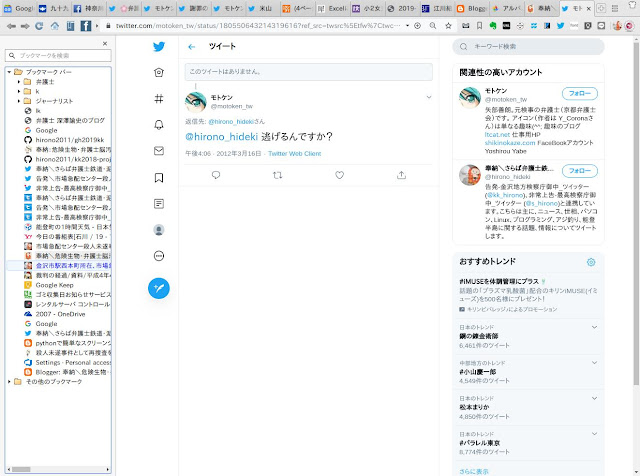640x476 pixels.
Task: Open the profile avatar icon in sidebar
Action: click(x=159, y=230)
